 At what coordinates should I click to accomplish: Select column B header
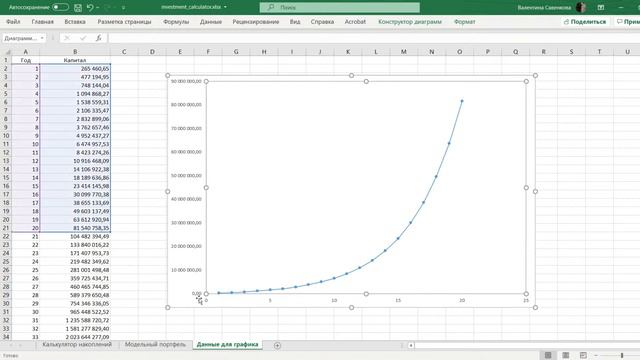[75, 52]
